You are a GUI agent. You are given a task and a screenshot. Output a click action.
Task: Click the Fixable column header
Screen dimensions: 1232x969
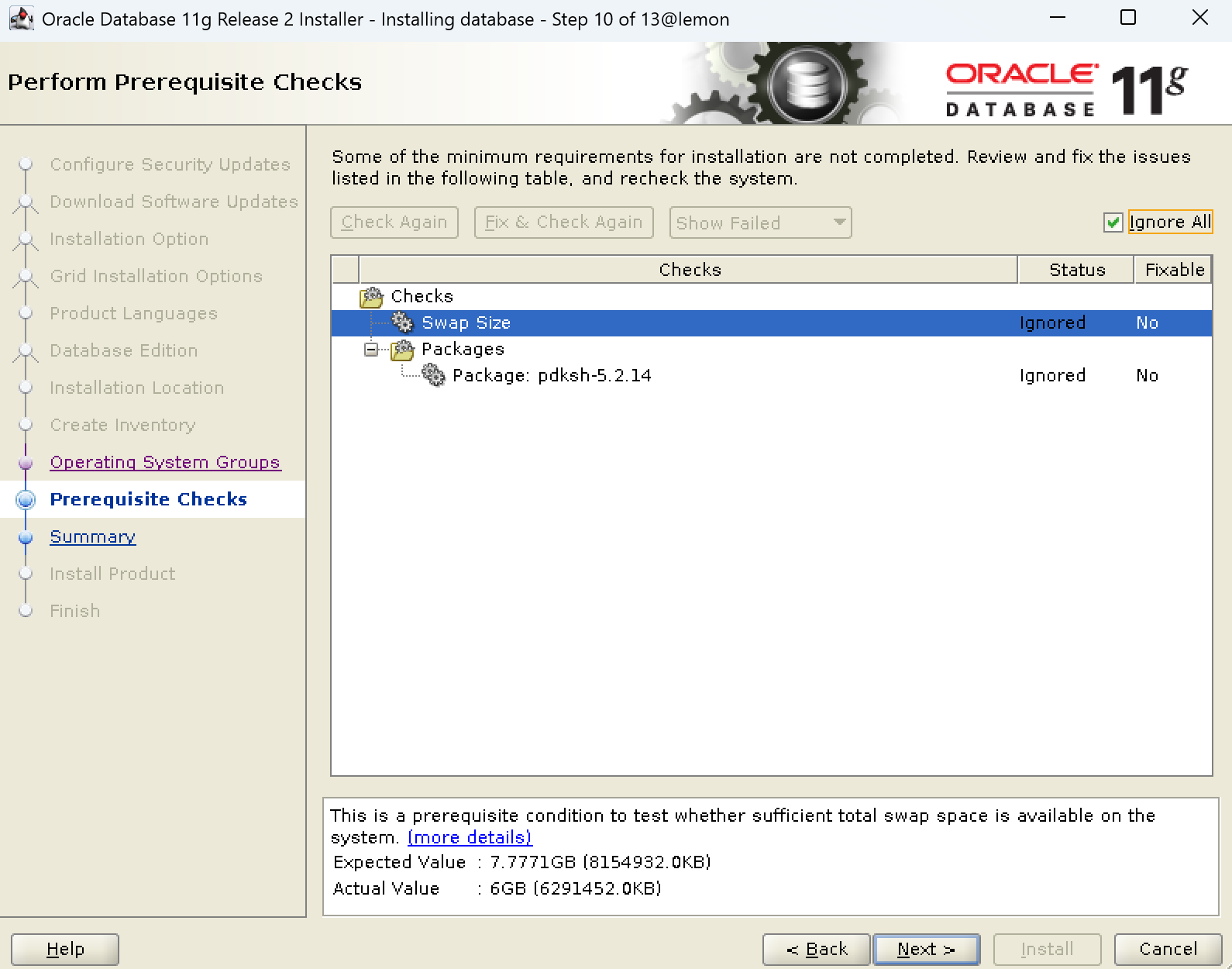click(x=1175, y=270)
